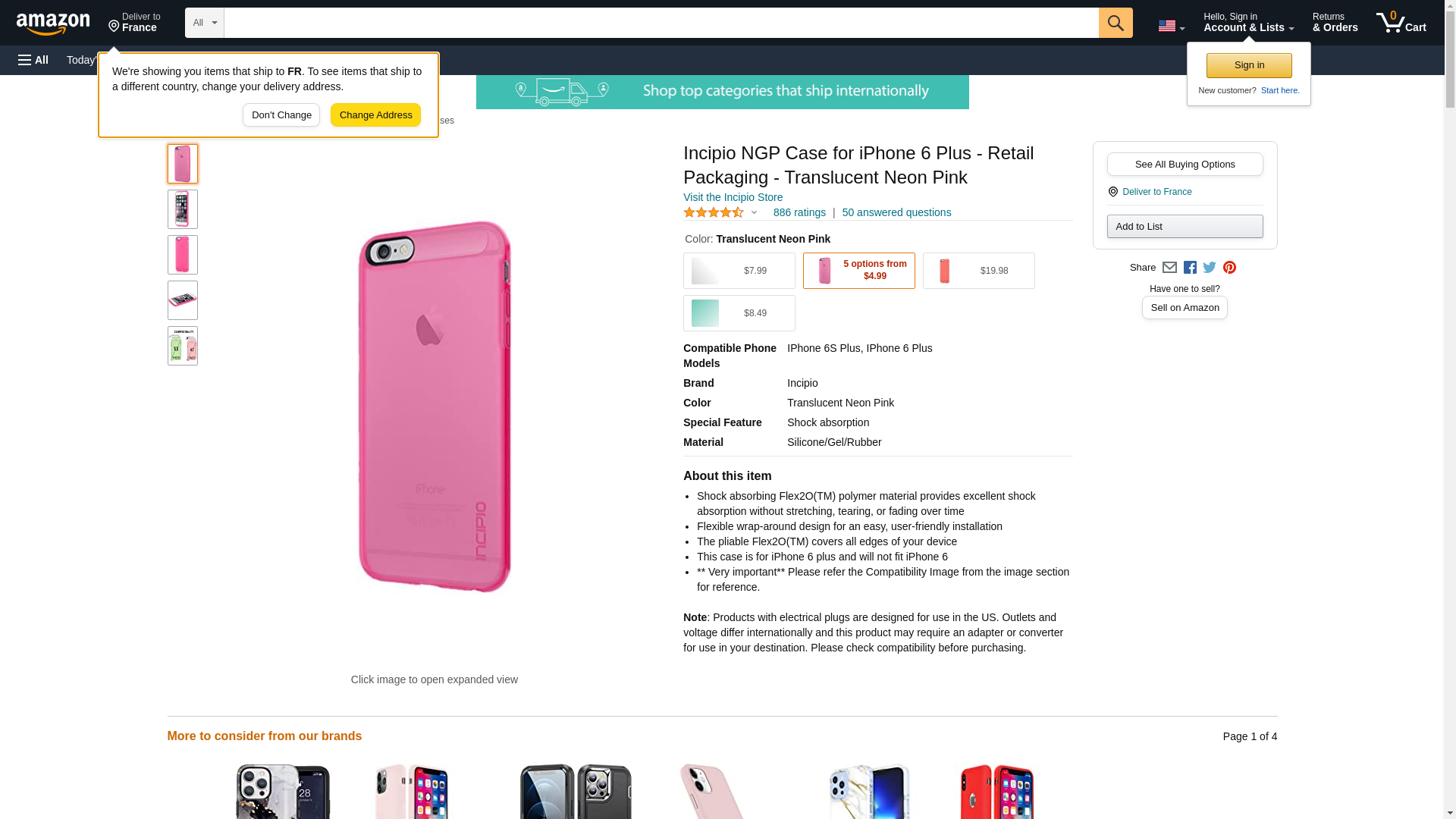
Task: Open the 50 answered questions link
Action: pos(896,213)
